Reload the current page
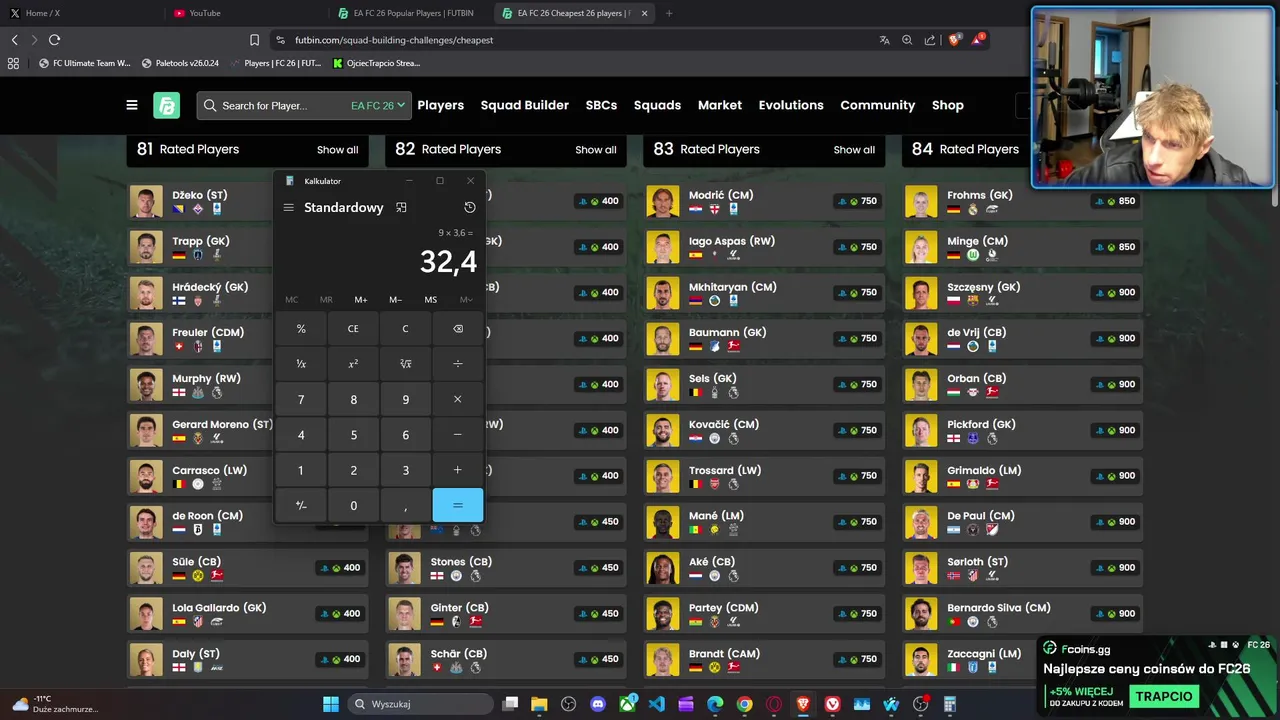1280x720 pixels. click(54, 40)
